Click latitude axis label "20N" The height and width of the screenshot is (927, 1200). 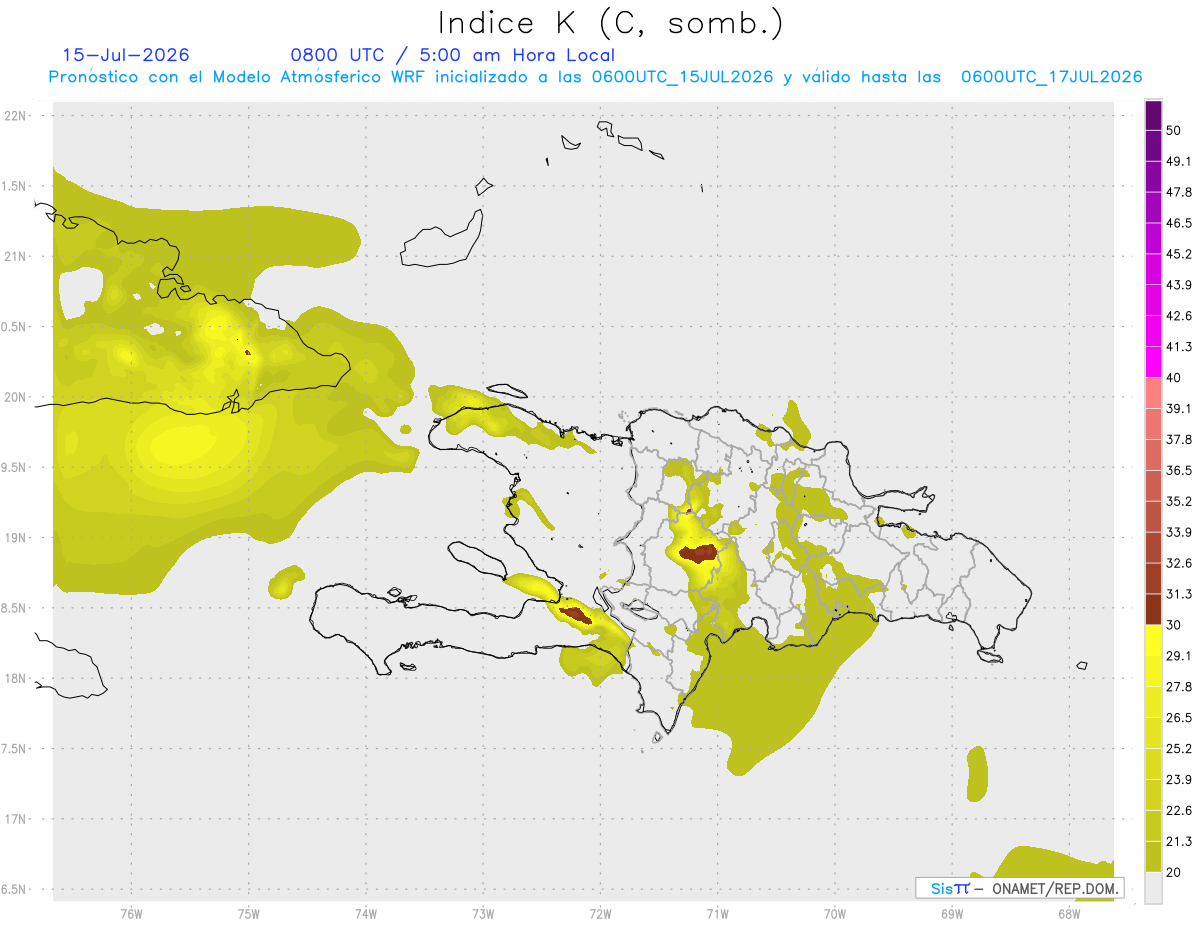pos(17,397)
